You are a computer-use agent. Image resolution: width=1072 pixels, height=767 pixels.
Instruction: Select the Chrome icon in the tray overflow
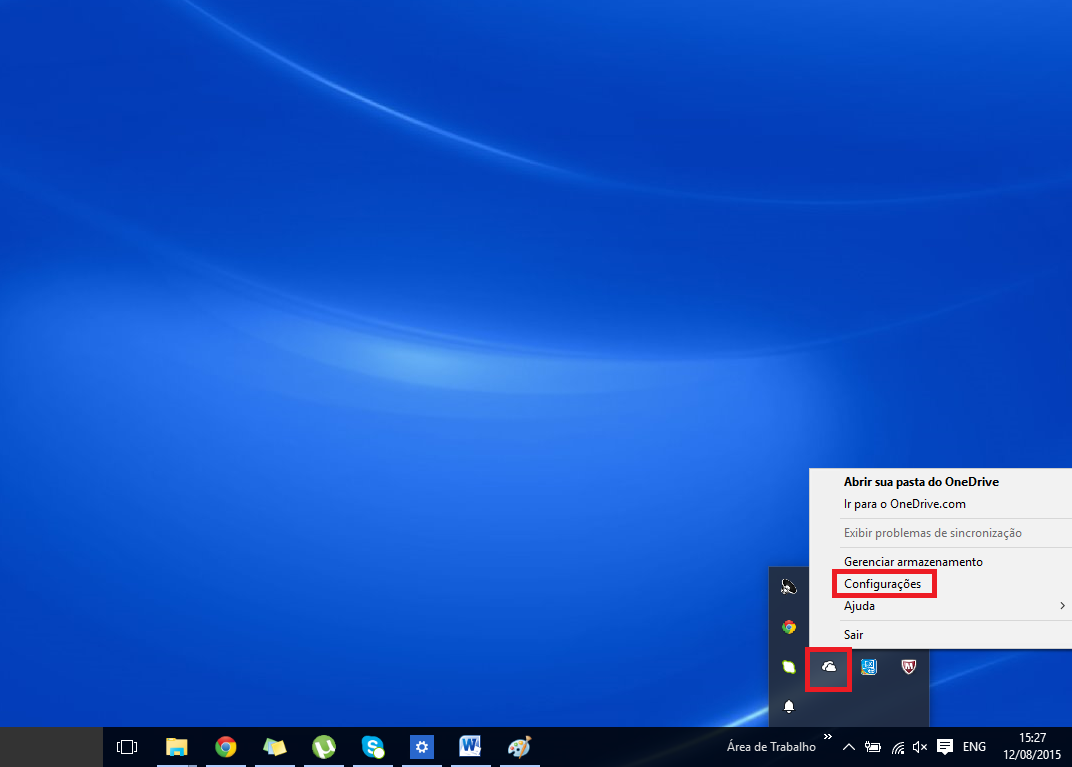(789, 627)
